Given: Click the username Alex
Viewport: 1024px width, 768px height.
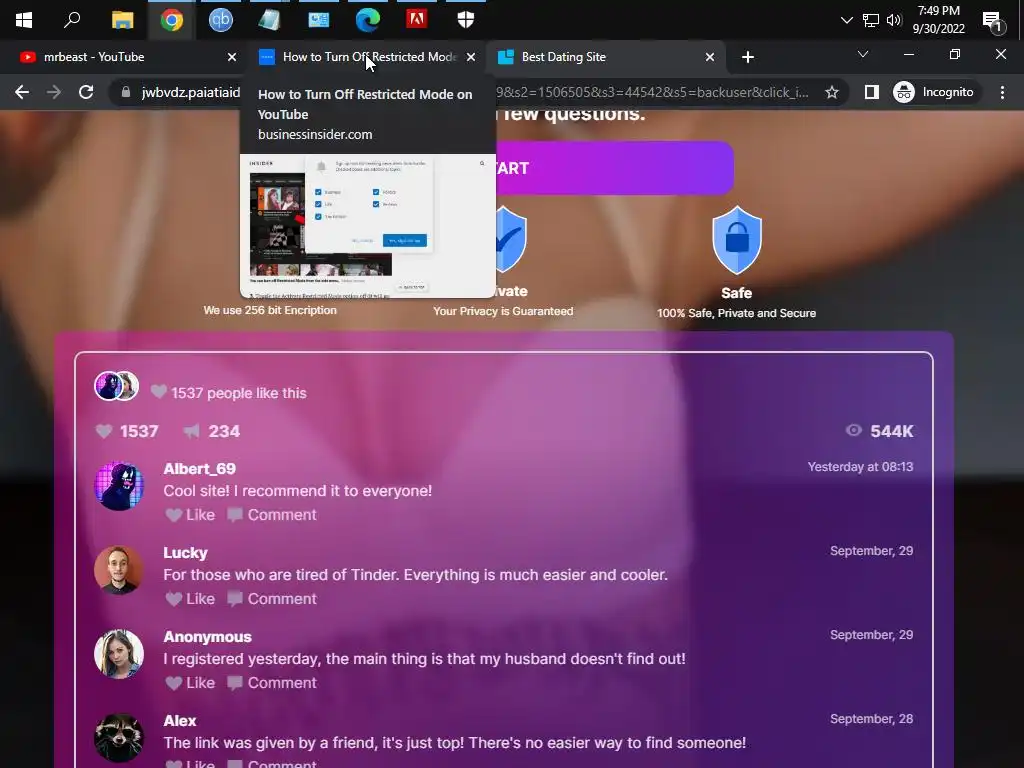Looking at the screenshot, I should [180, 720].
